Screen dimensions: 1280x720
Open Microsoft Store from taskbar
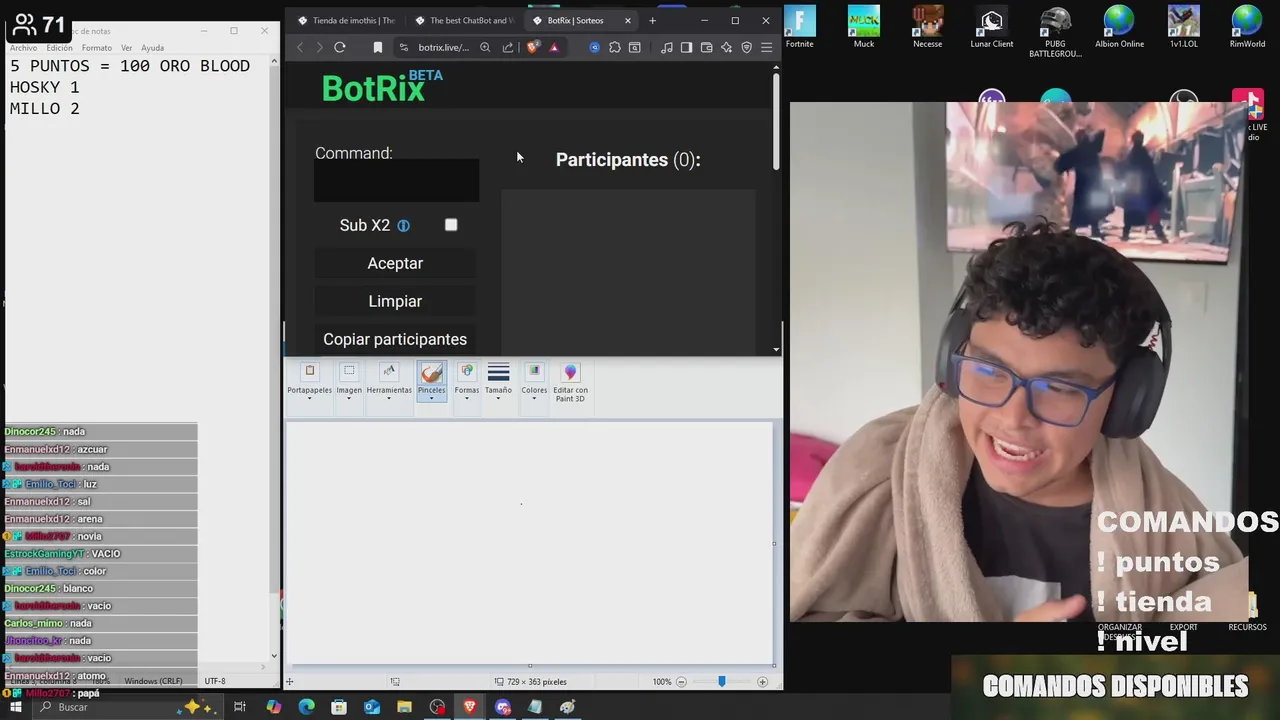click(x=339, y=707)
